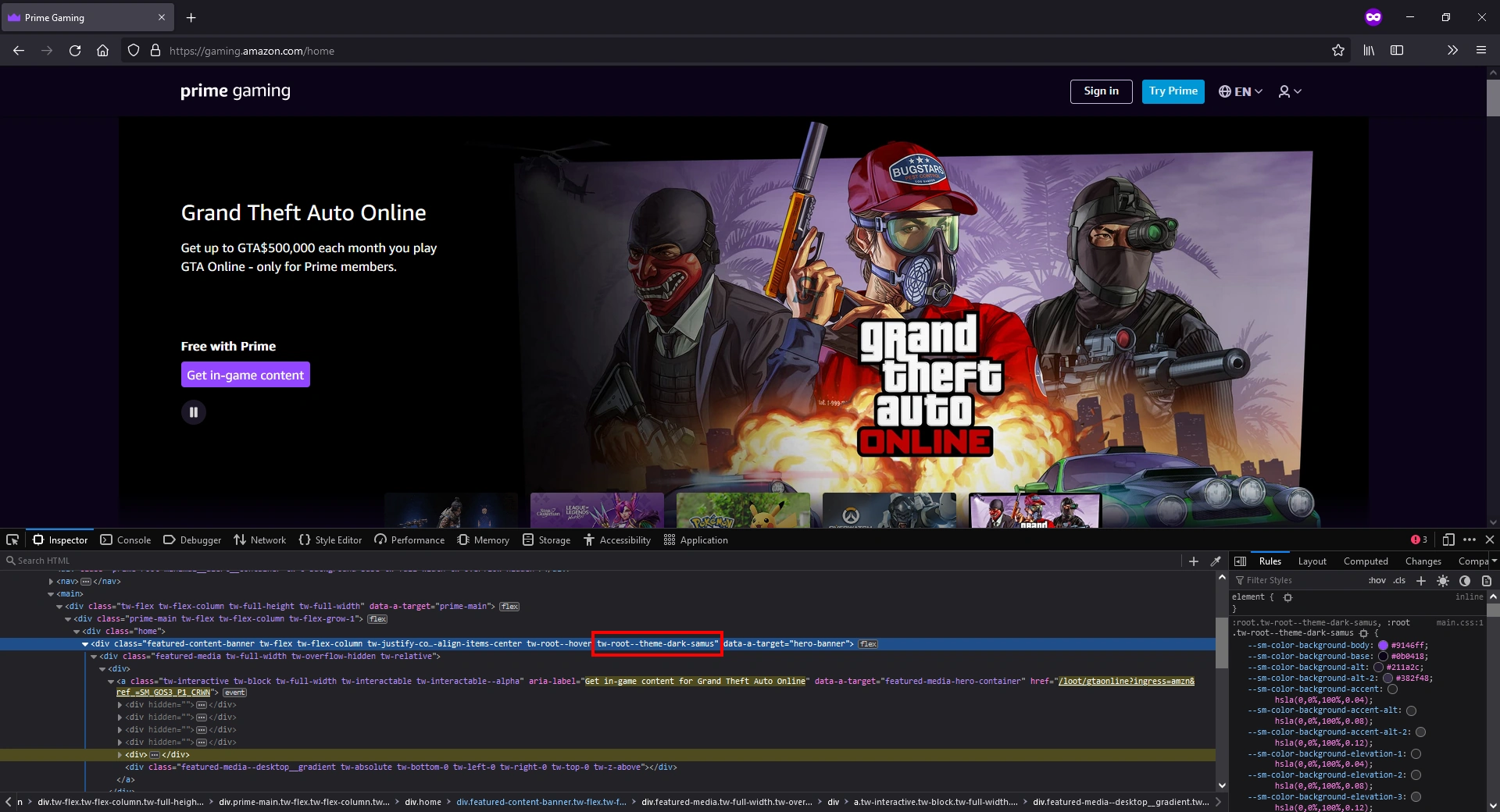Toggle flex overlay on tw-flex-grow-1 div
The image size is (1500, 812).
coord(377,619)
